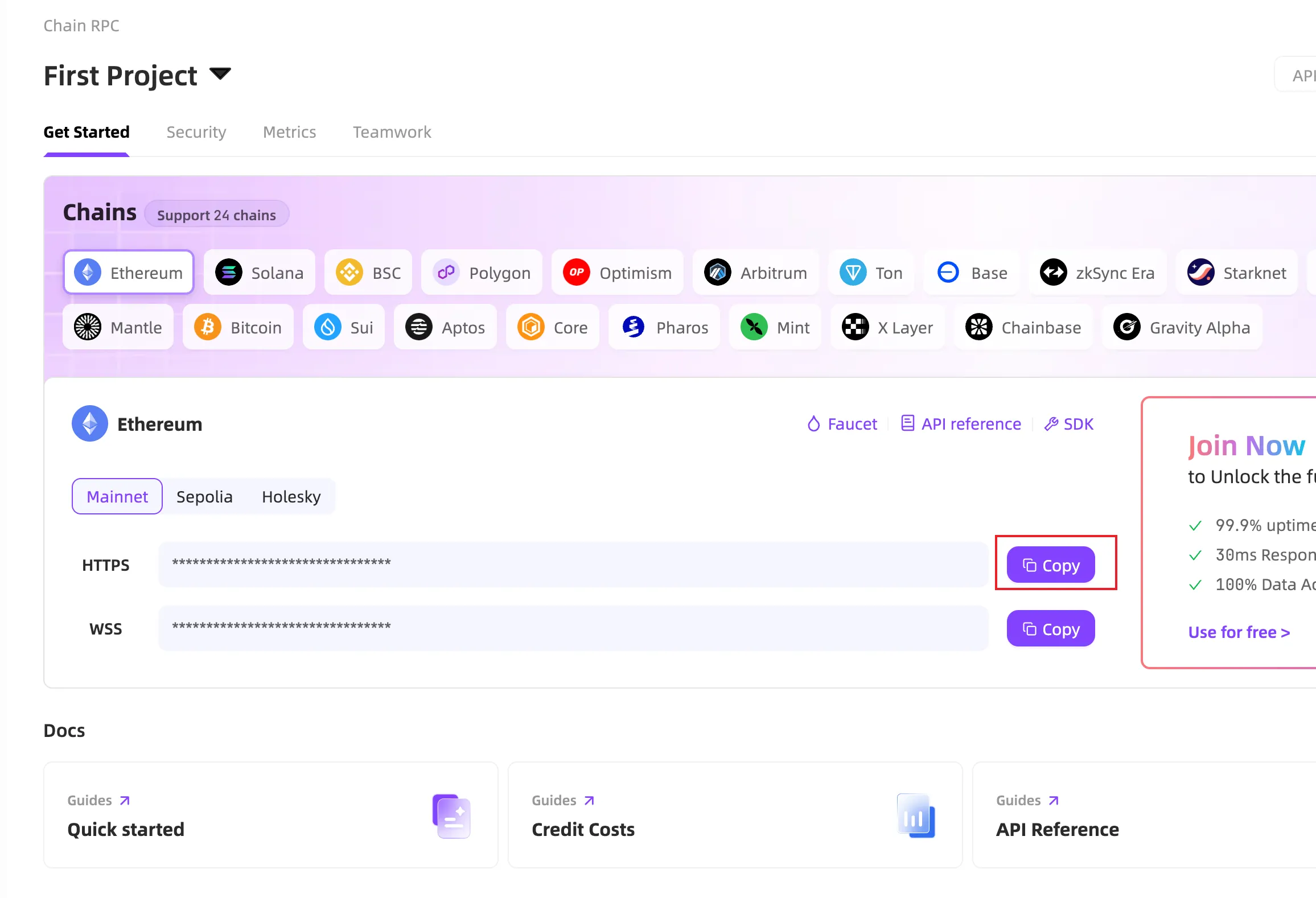Viewport: 1316px width, 898px height.
Task: Open the Credit Costs guide card
Action: coord(735,814)
